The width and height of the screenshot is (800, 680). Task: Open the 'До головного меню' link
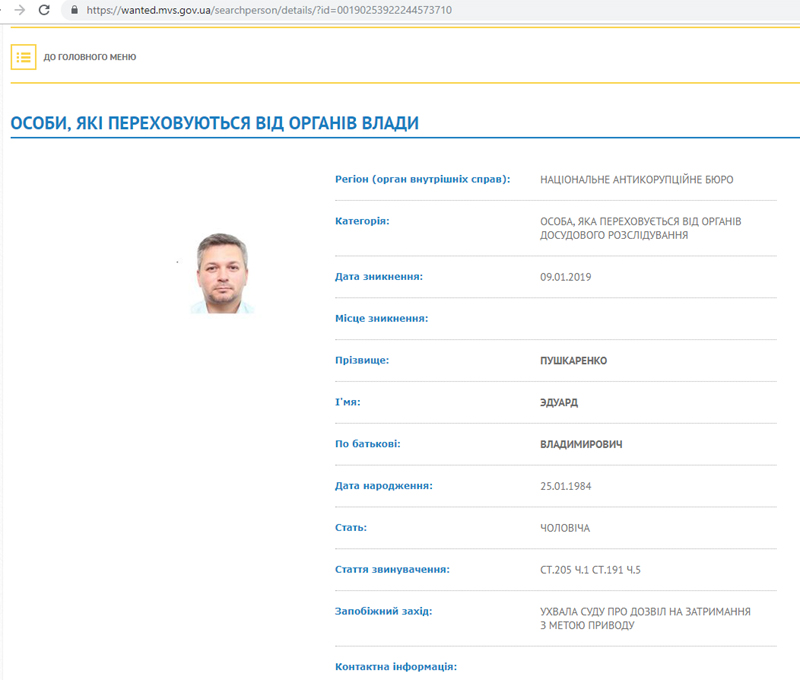coord(90,57)
